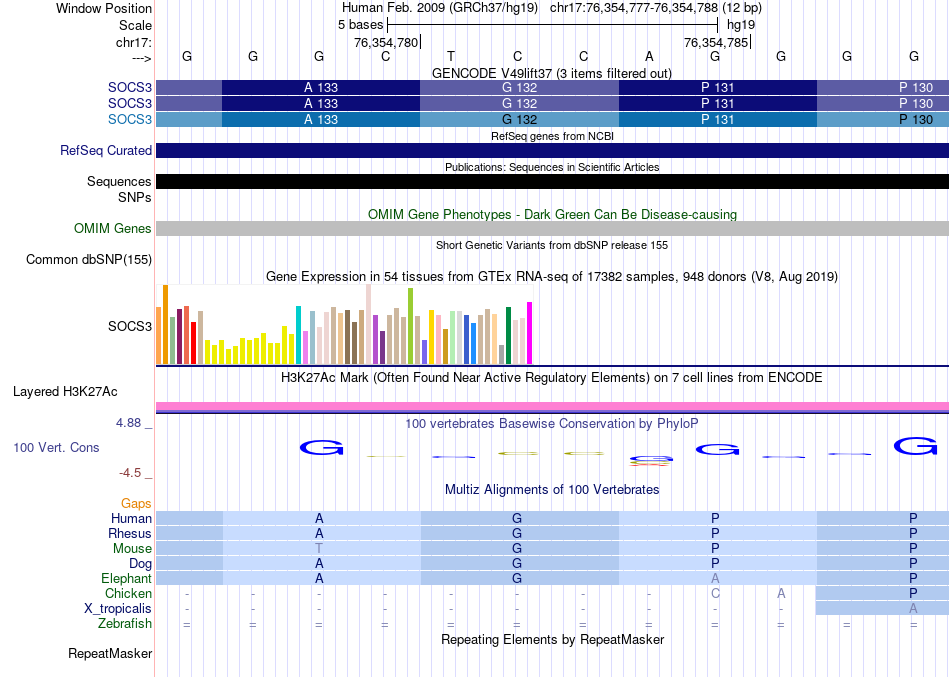Screen dimensions: 950x677
Task: Open '100 vertebrates Basewise Conservation by PhyloP' title
Action: click(x=552, y=424)
